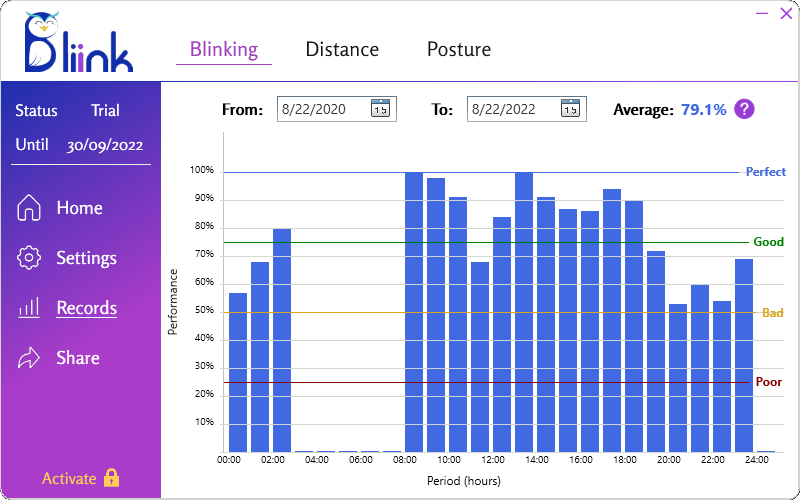Click the Activate link
The image size is (800, 500).
pos(69,479)
